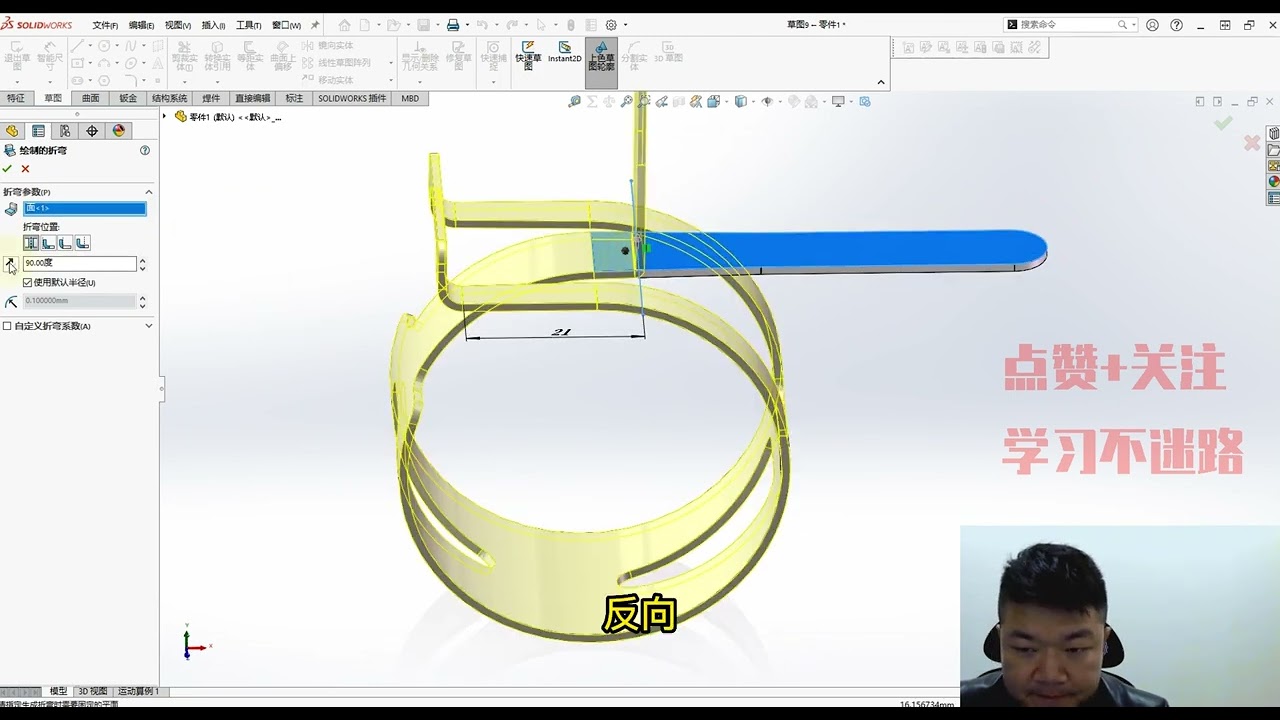Switch to the 特征 (Features) tab

(x=16, y=98)
